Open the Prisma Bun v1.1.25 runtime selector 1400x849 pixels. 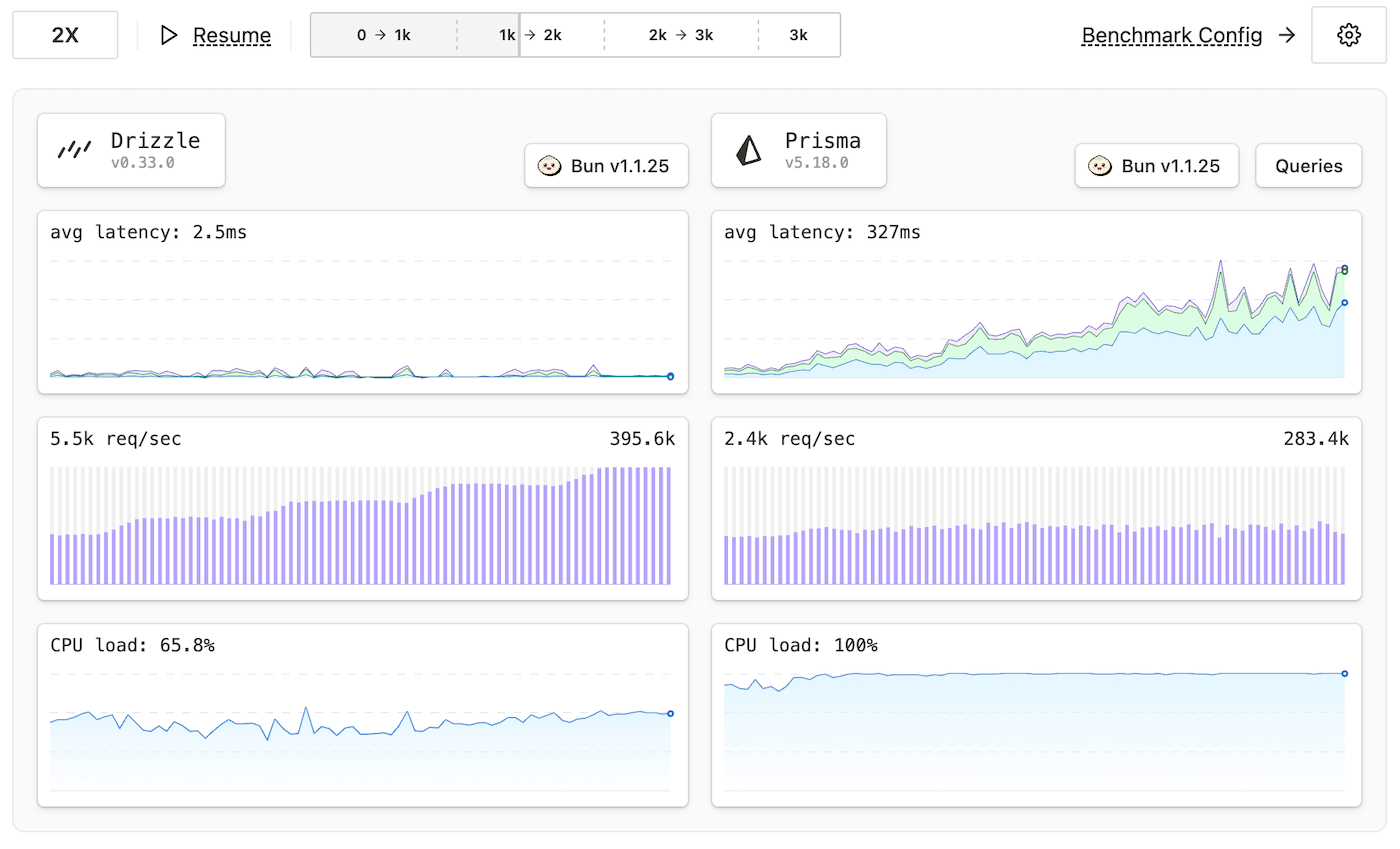tap(1157, 166)
